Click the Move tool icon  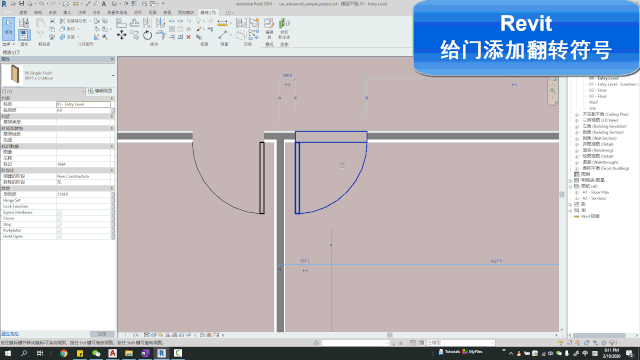pyautogui.click(x=122, y=36)
